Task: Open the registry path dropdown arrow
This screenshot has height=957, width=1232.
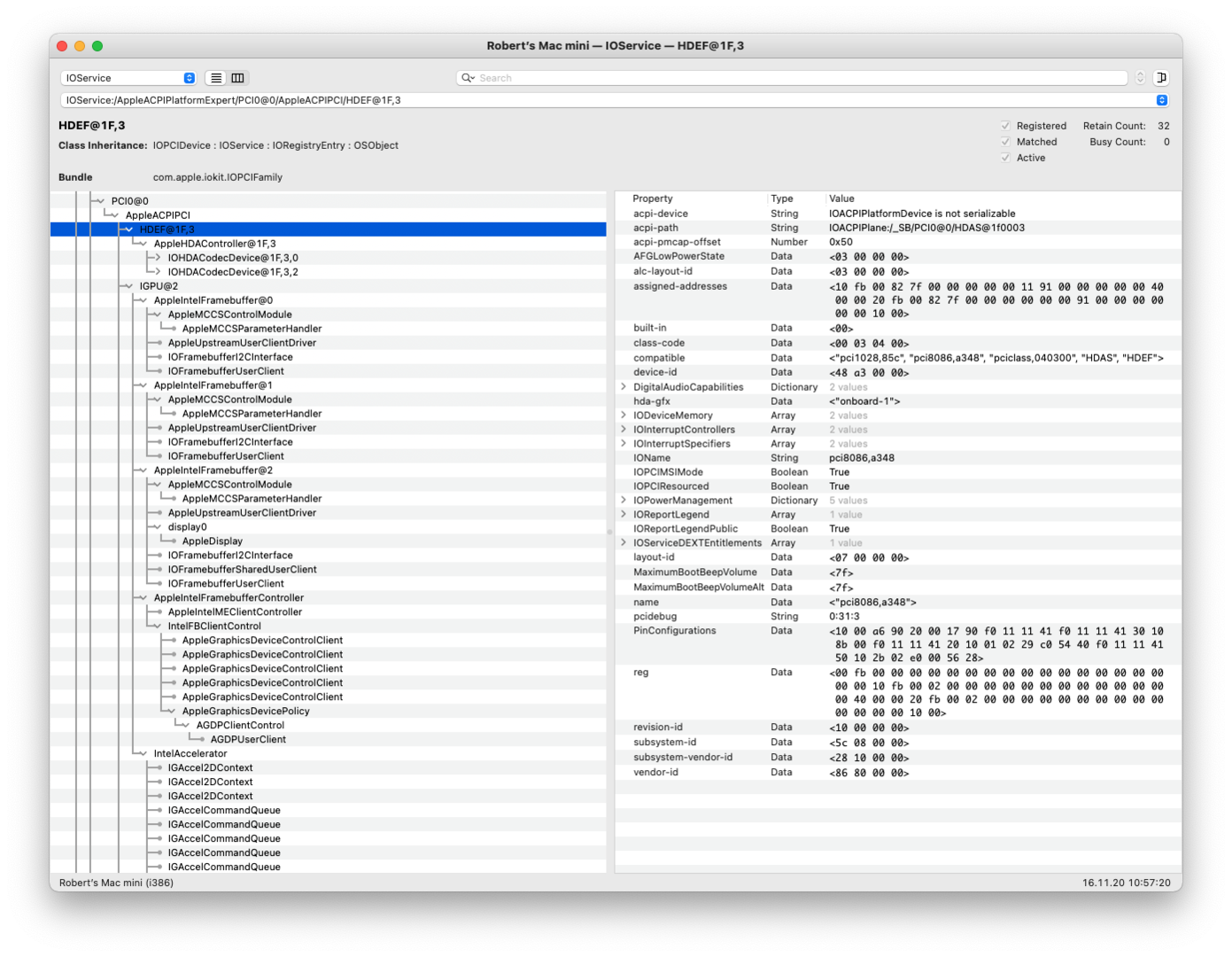Action: (x=1162, y=100)
